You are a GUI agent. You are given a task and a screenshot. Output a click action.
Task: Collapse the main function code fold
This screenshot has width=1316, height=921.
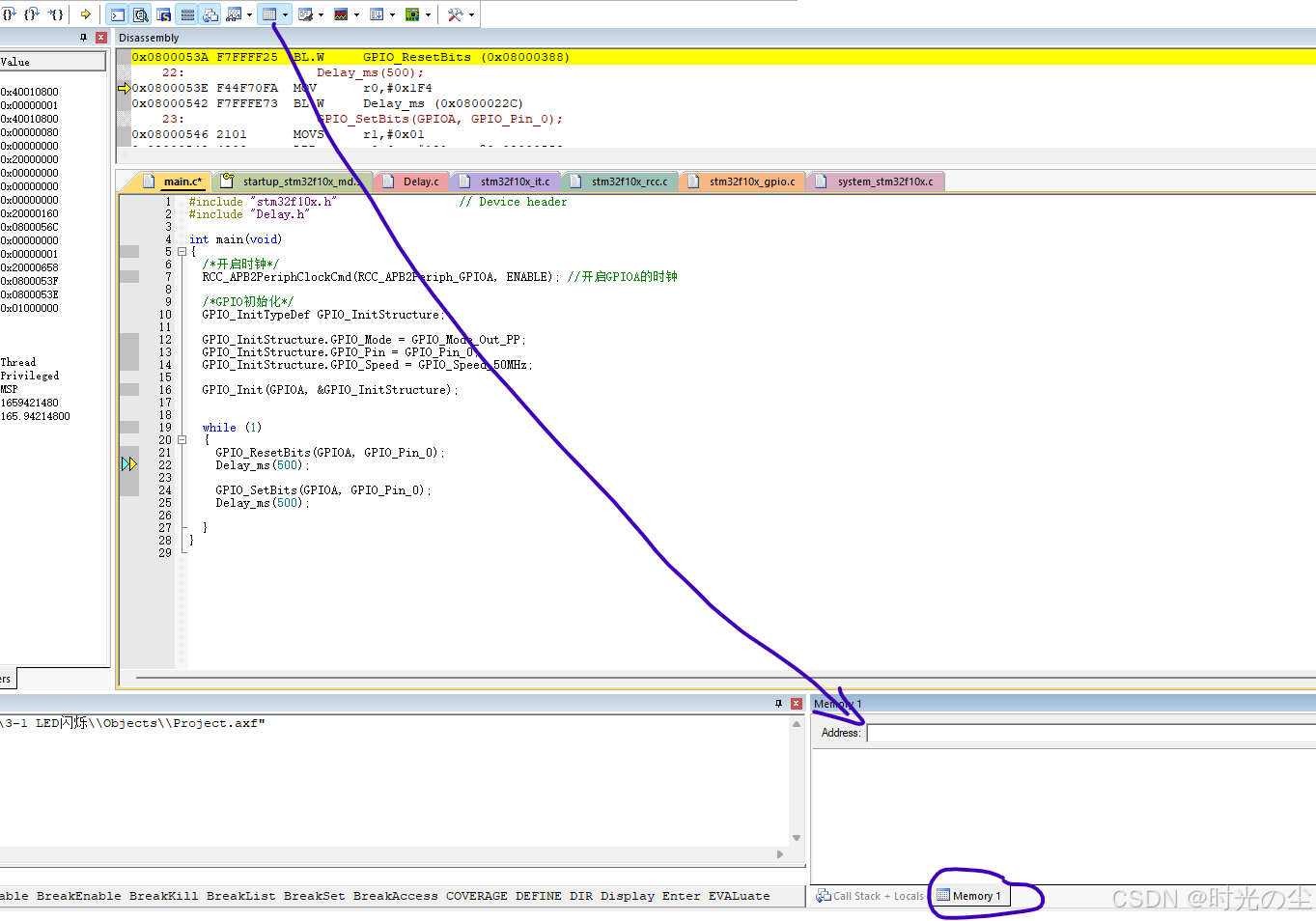[182, 250]
